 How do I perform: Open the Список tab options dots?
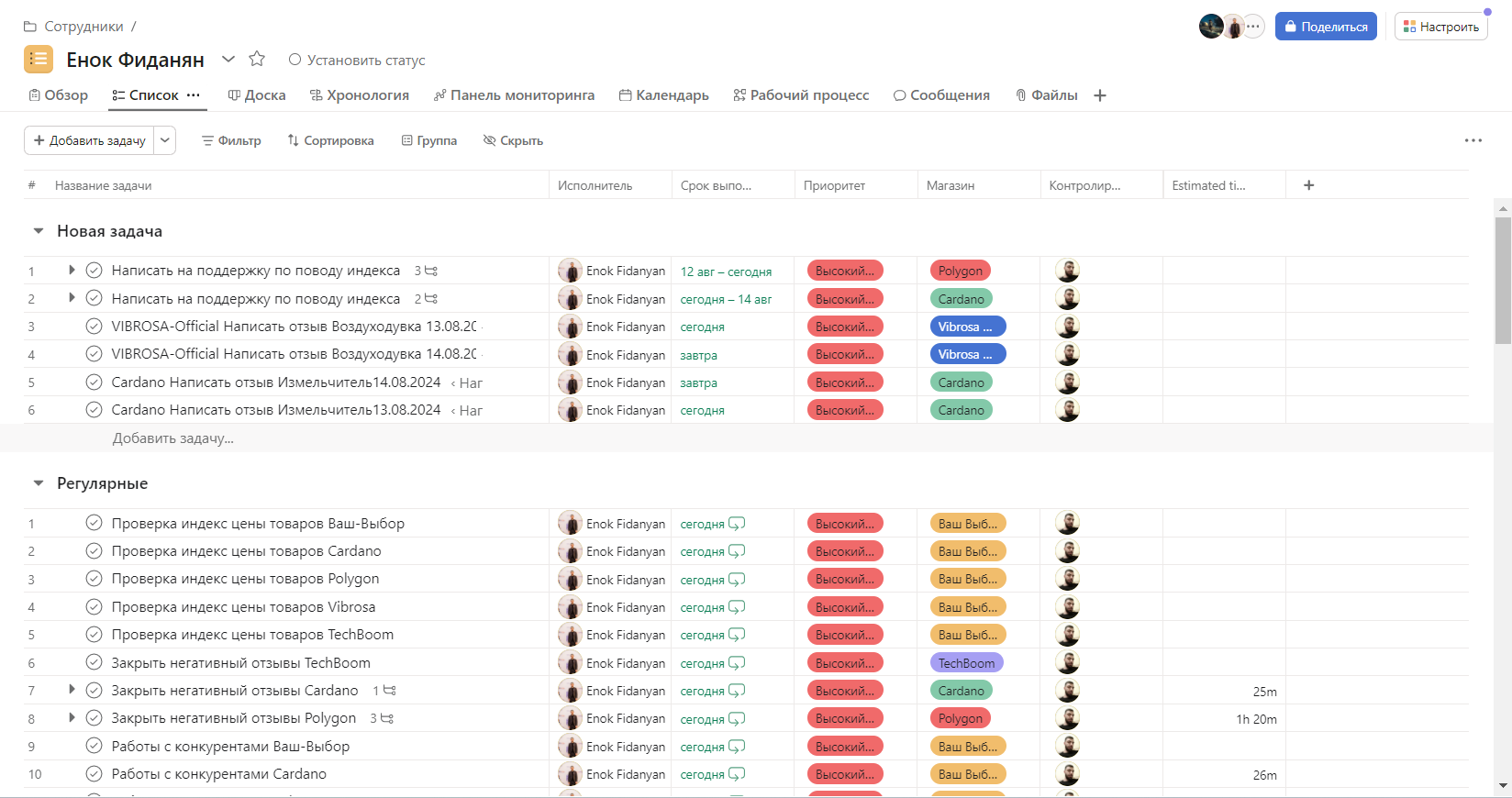(194, 95)
